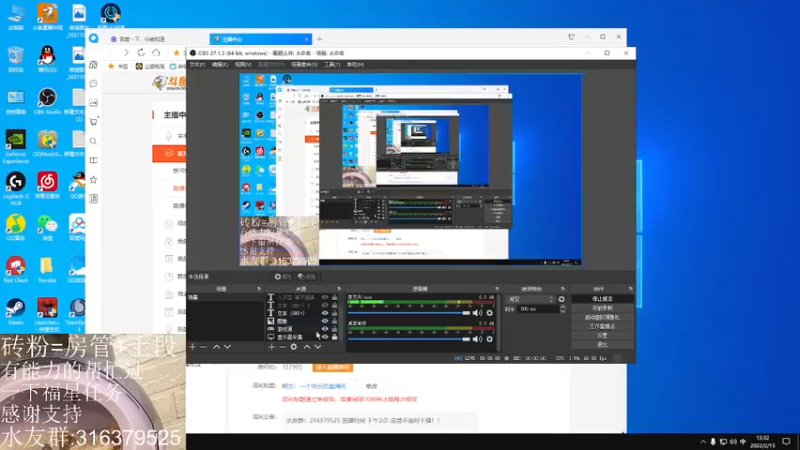Toggle visibility of 显示器采集 source
This screenshot has width=800, height=450.
pyautogui.click(x=325, y=337)
